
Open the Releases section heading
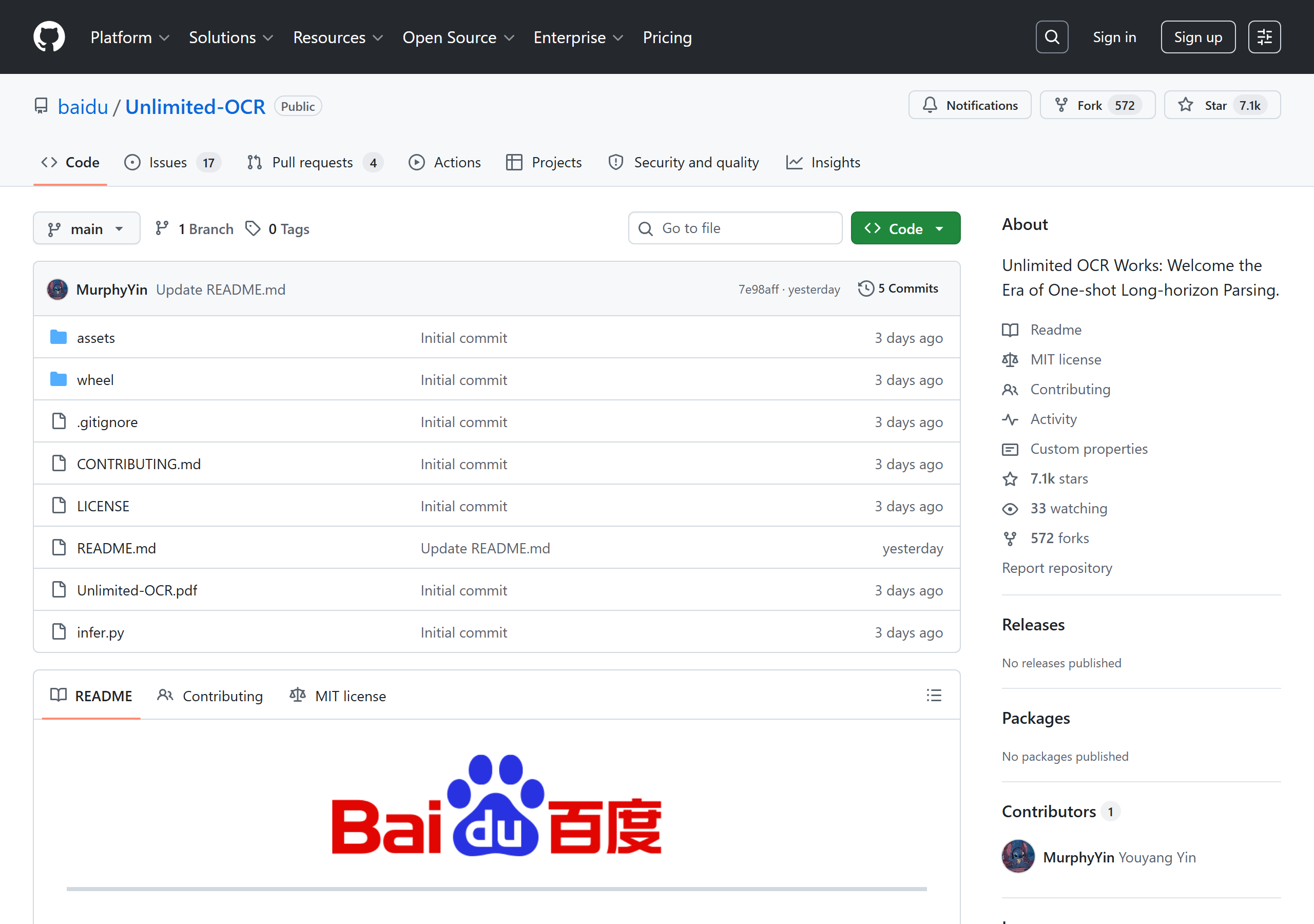point(1033,625)
